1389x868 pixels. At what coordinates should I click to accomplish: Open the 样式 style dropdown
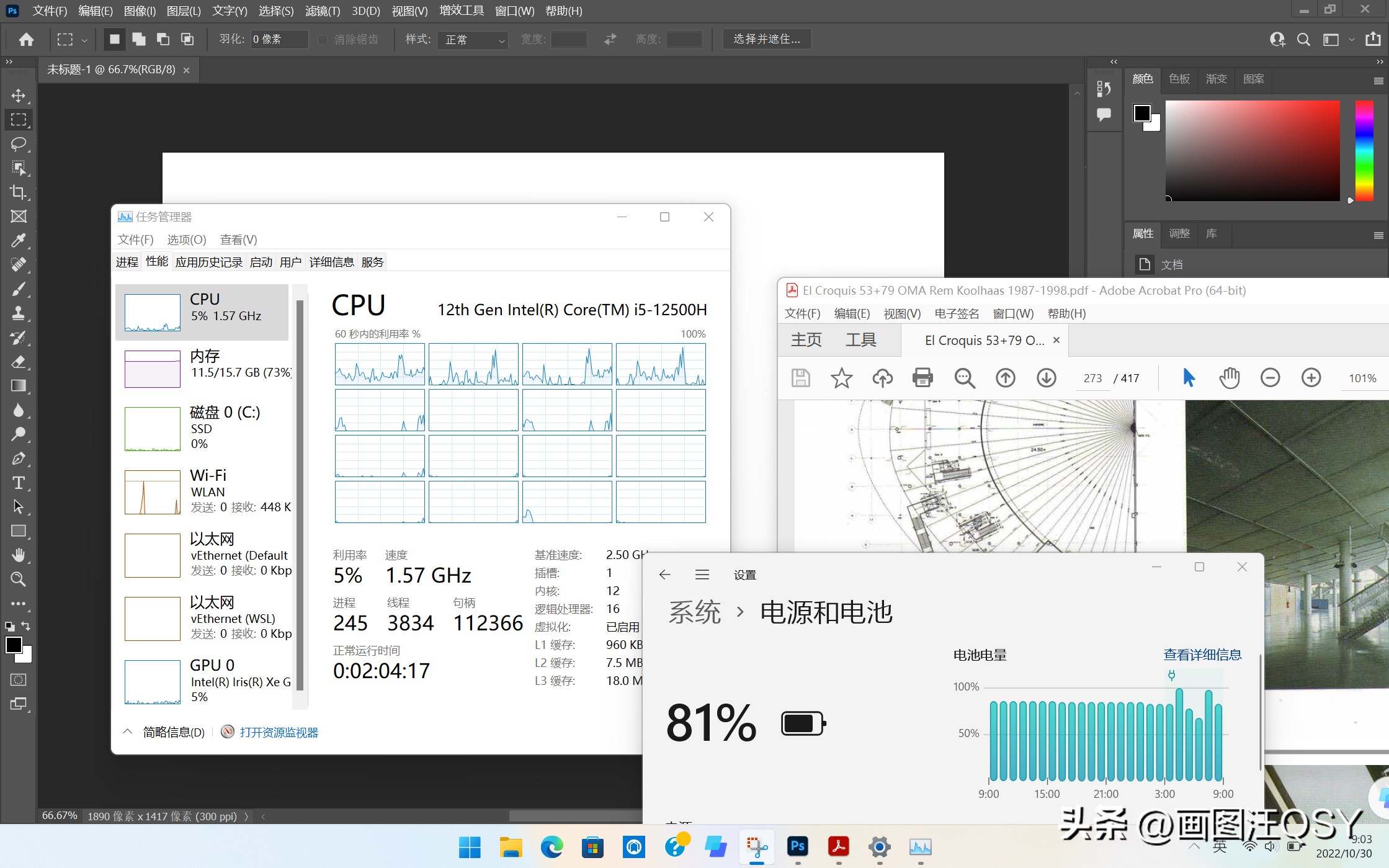473,40
